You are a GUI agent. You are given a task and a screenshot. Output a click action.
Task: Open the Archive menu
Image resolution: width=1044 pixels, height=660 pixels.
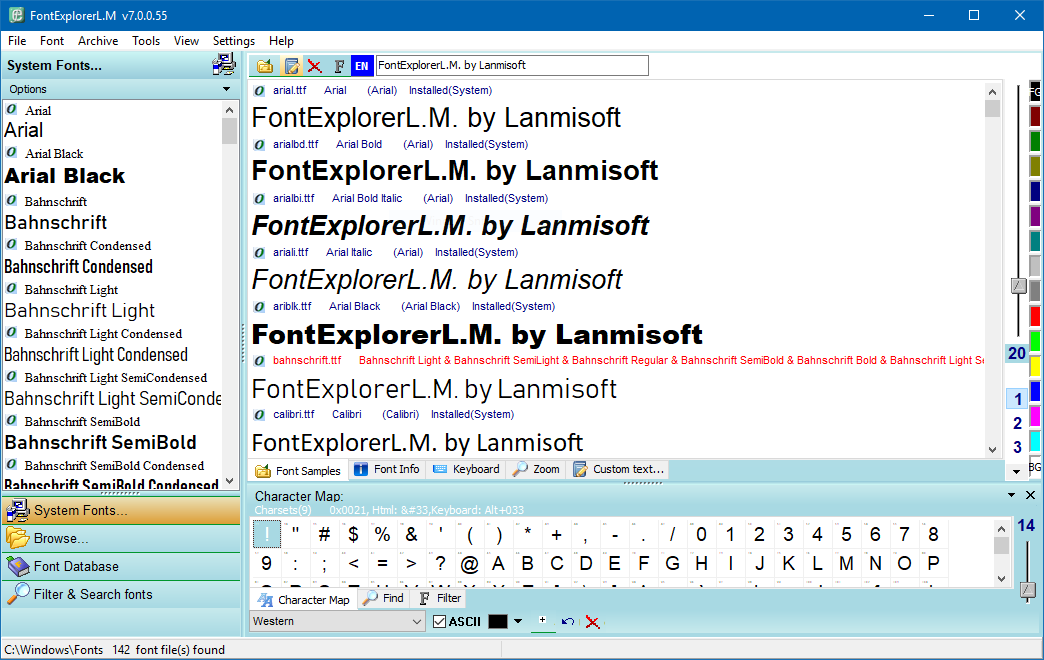click(98, 41)
